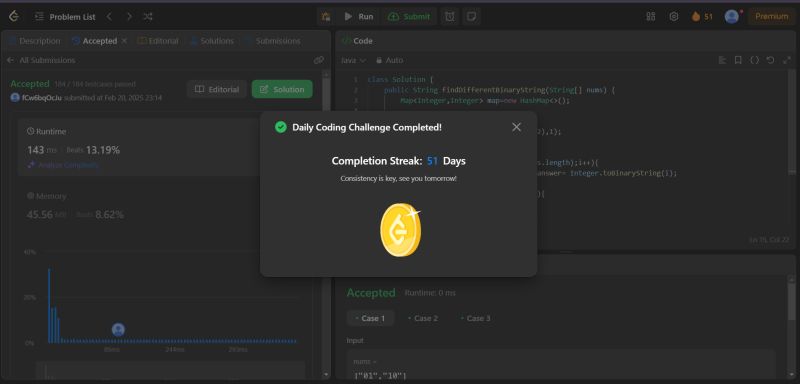Screen dimensions: 800x384
Task: Click the Premium button
Action: click(x=771, y=16)
